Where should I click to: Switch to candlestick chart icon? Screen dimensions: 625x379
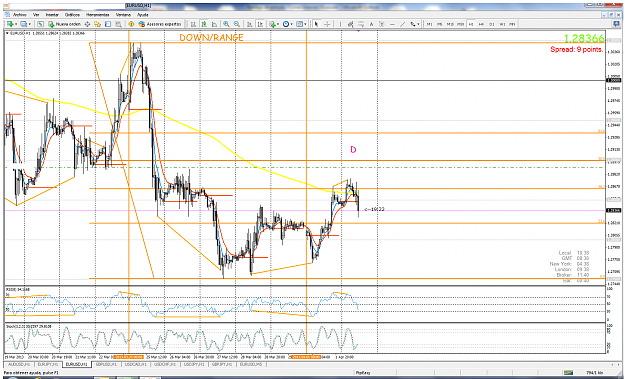click(x=204, y=24)
